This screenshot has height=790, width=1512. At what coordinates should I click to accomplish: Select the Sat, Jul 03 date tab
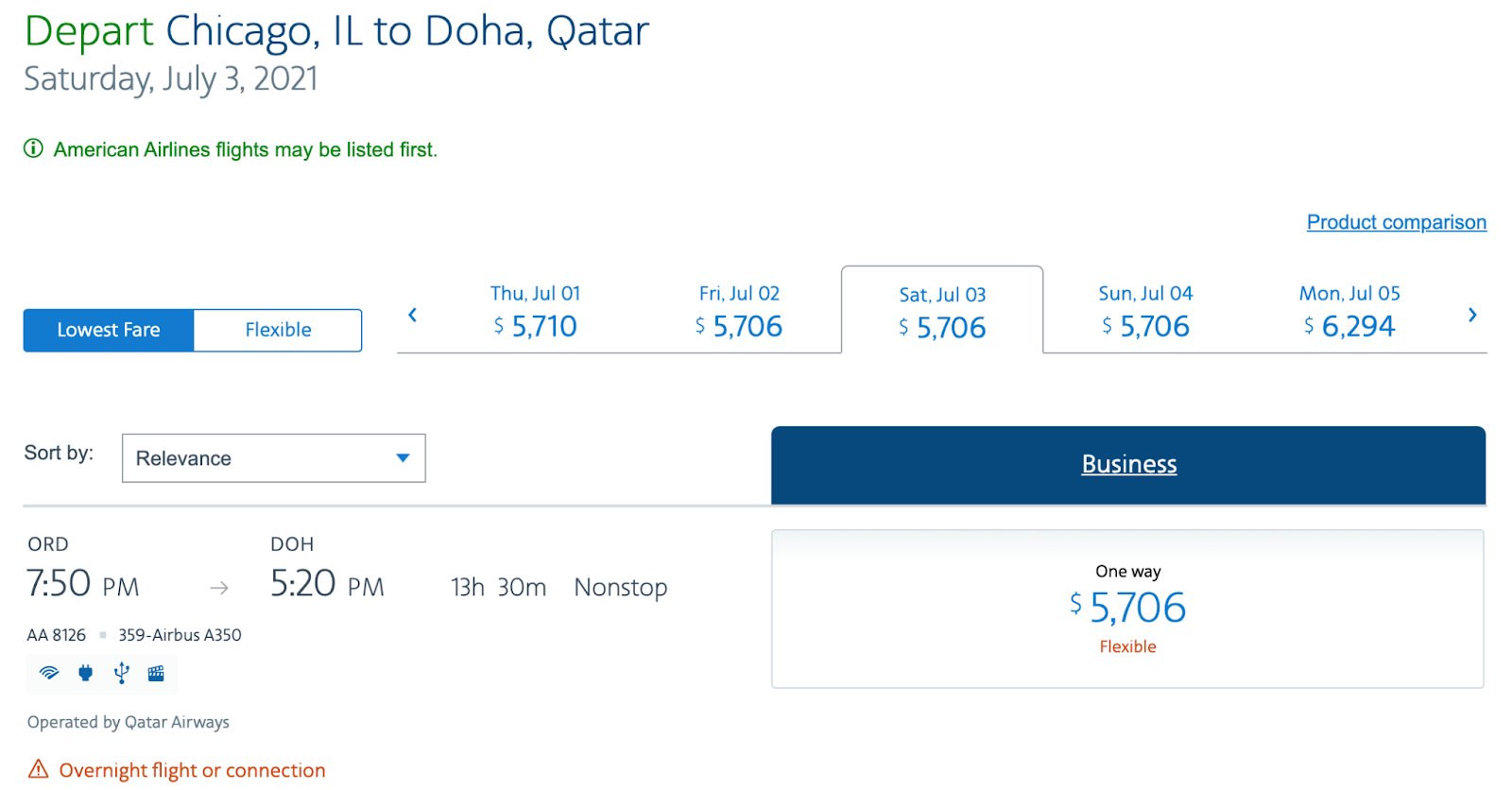point(942,312)
